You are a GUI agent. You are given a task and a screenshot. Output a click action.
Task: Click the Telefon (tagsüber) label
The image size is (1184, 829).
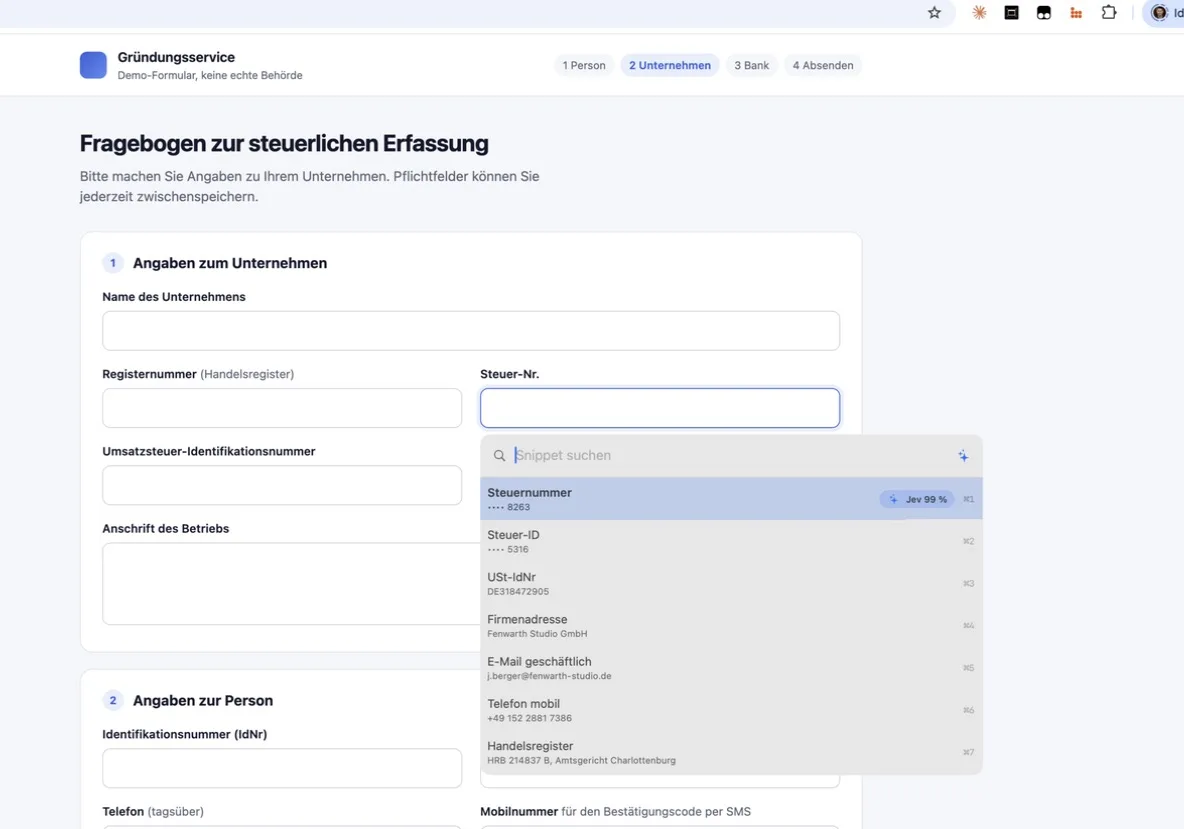[153, 811]
